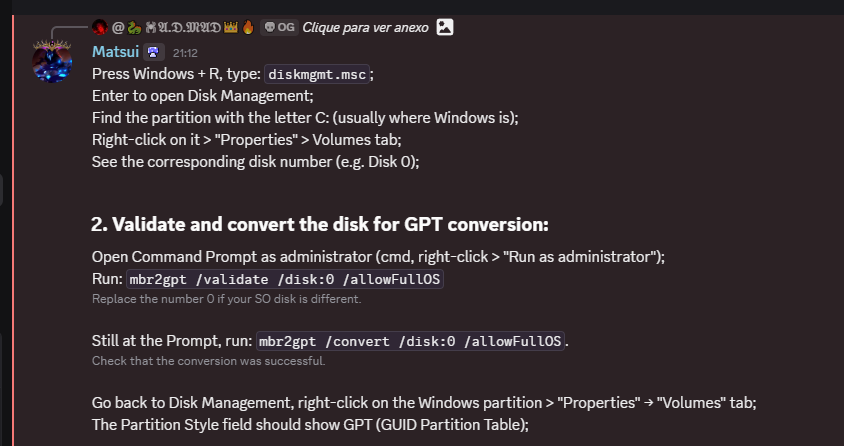844x446 pixels.
Task: Click the 'Validate and convert the disk' heading
Action: (320, 224)
